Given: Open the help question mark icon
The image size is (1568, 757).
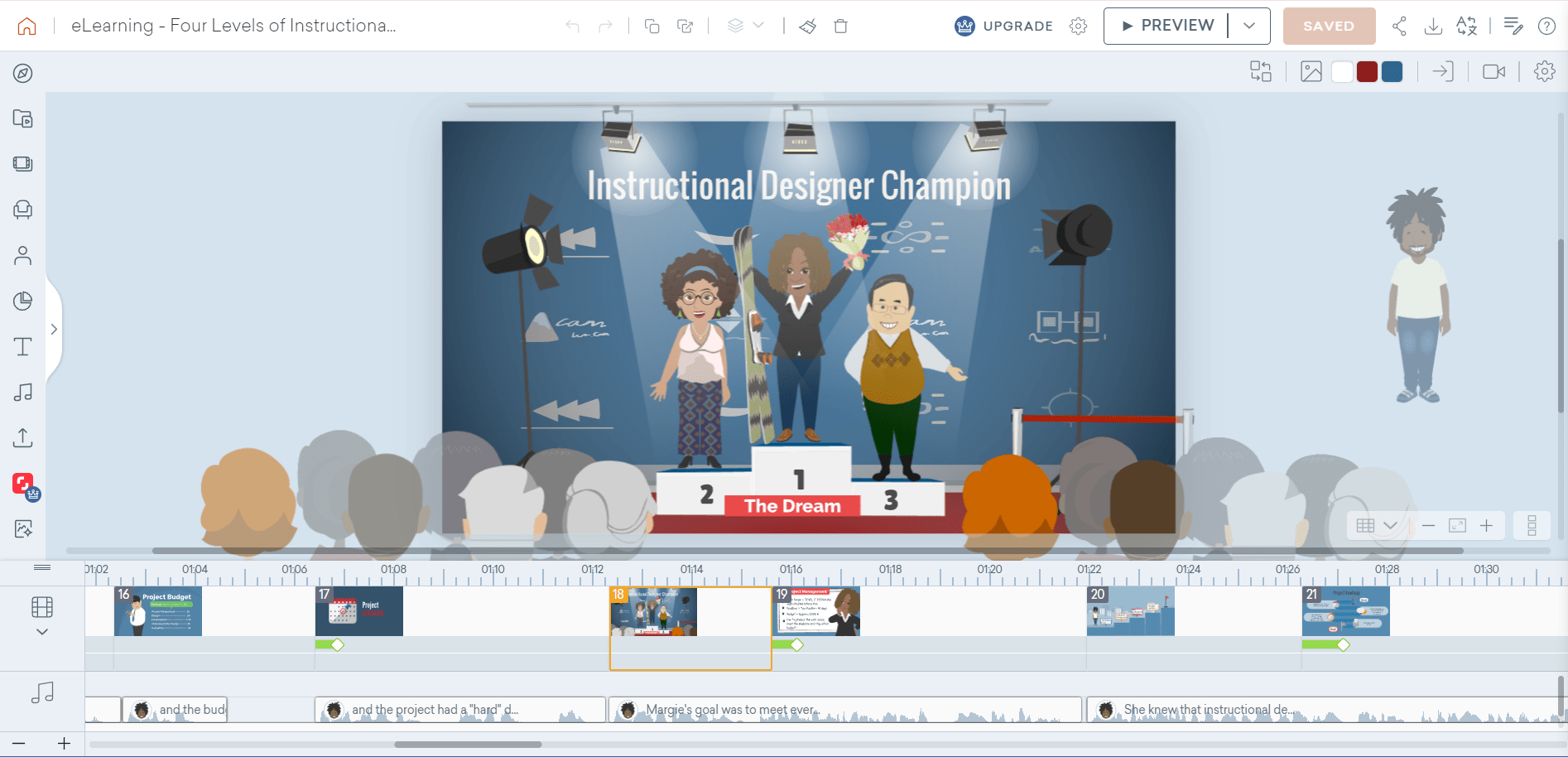Looking at the screenshot, I should pos(1546,26).
